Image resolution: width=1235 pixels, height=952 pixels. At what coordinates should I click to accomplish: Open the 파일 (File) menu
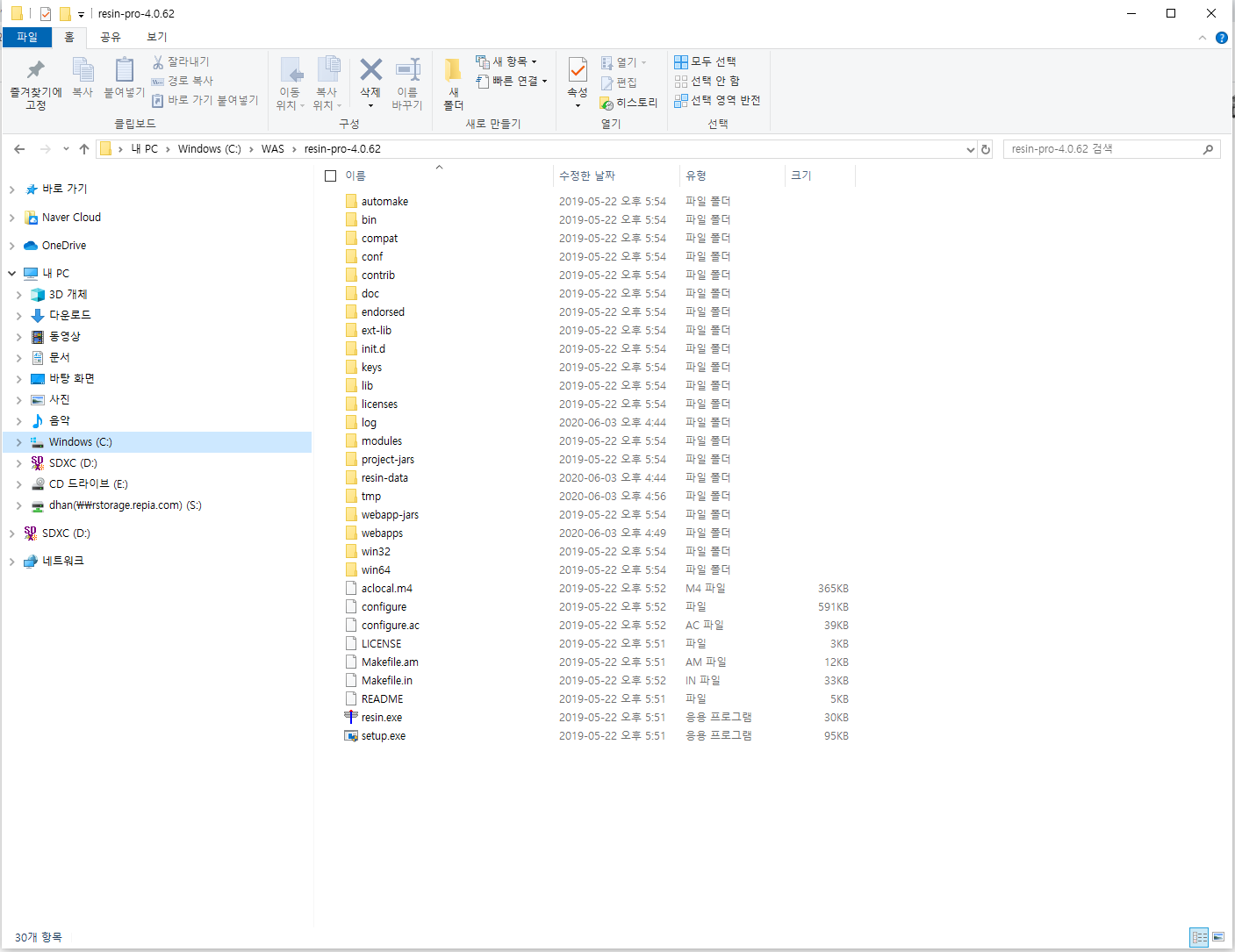(x=27, y=37)
